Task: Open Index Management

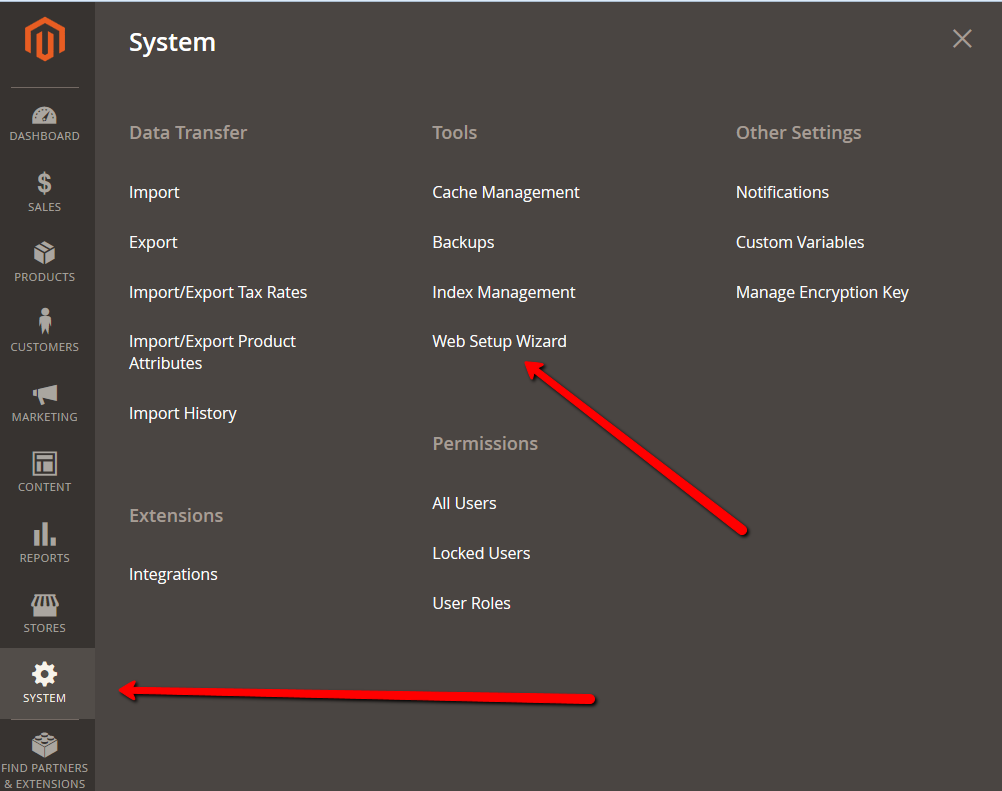Action: (x=504, y=292)
